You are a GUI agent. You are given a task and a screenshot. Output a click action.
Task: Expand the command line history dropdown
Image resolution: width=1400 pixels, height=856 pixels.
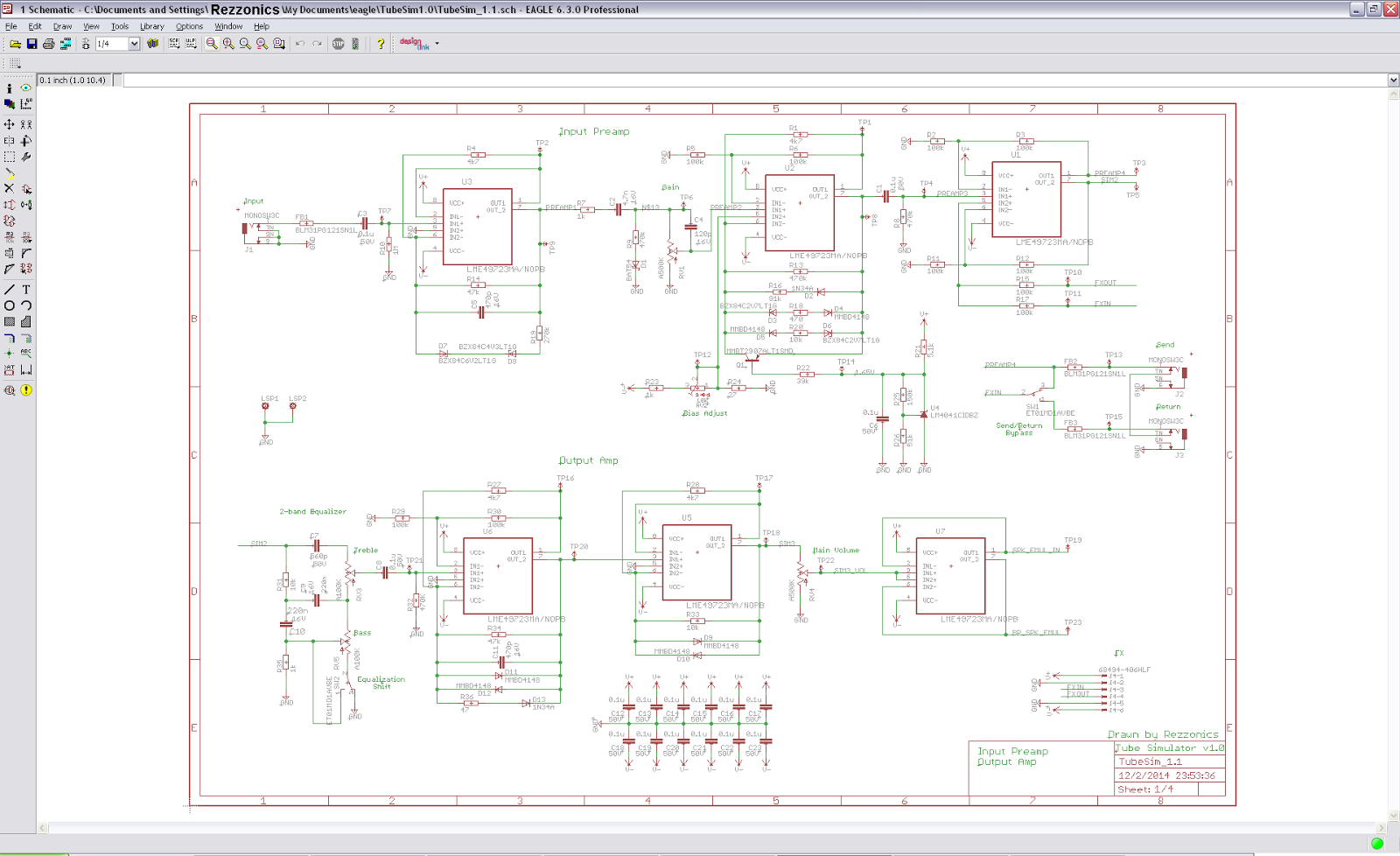coord(1393,81)
